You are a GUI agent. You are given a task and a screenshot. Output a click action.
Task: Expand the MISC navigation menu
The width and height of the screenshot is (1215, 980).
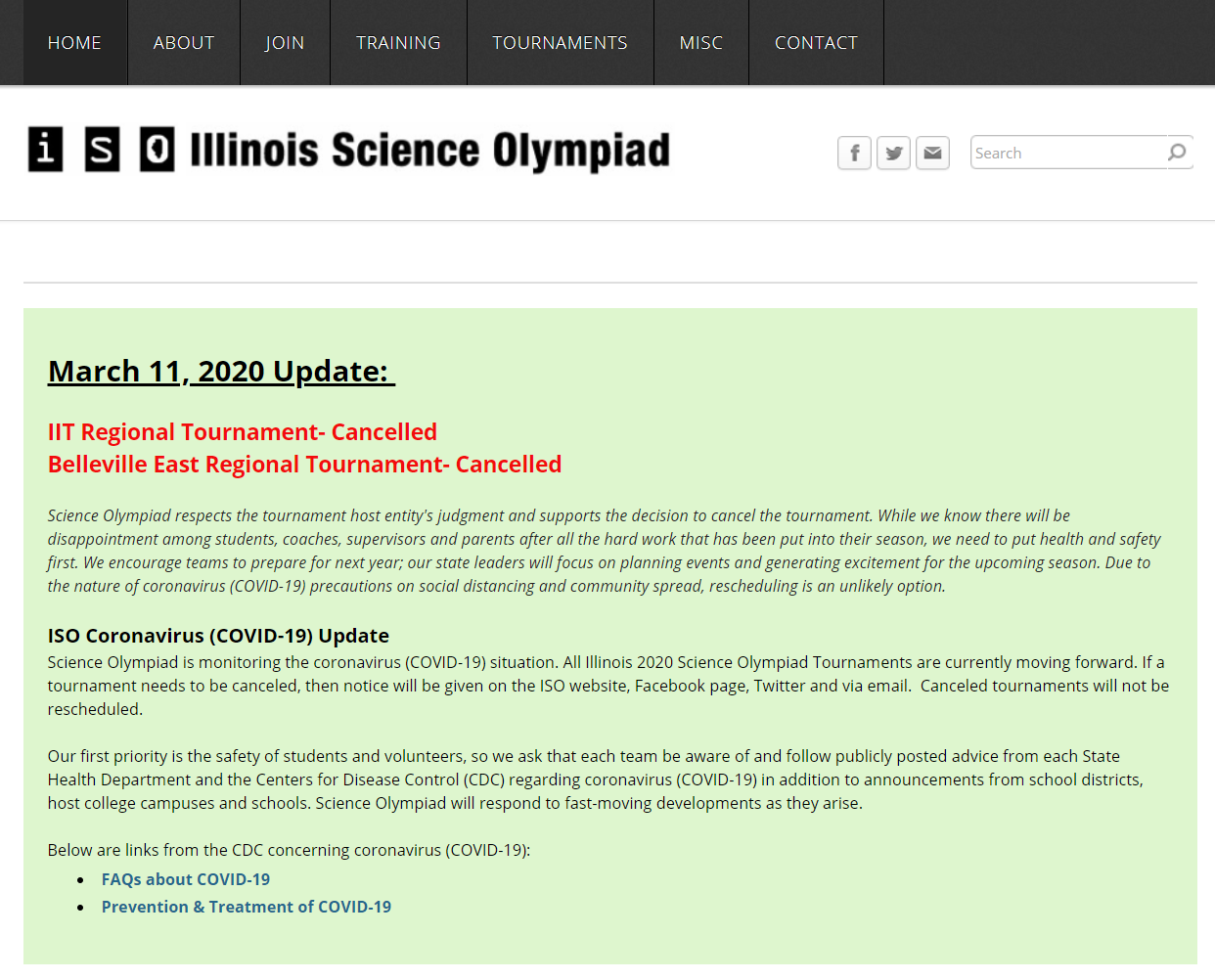pos(700,43)
